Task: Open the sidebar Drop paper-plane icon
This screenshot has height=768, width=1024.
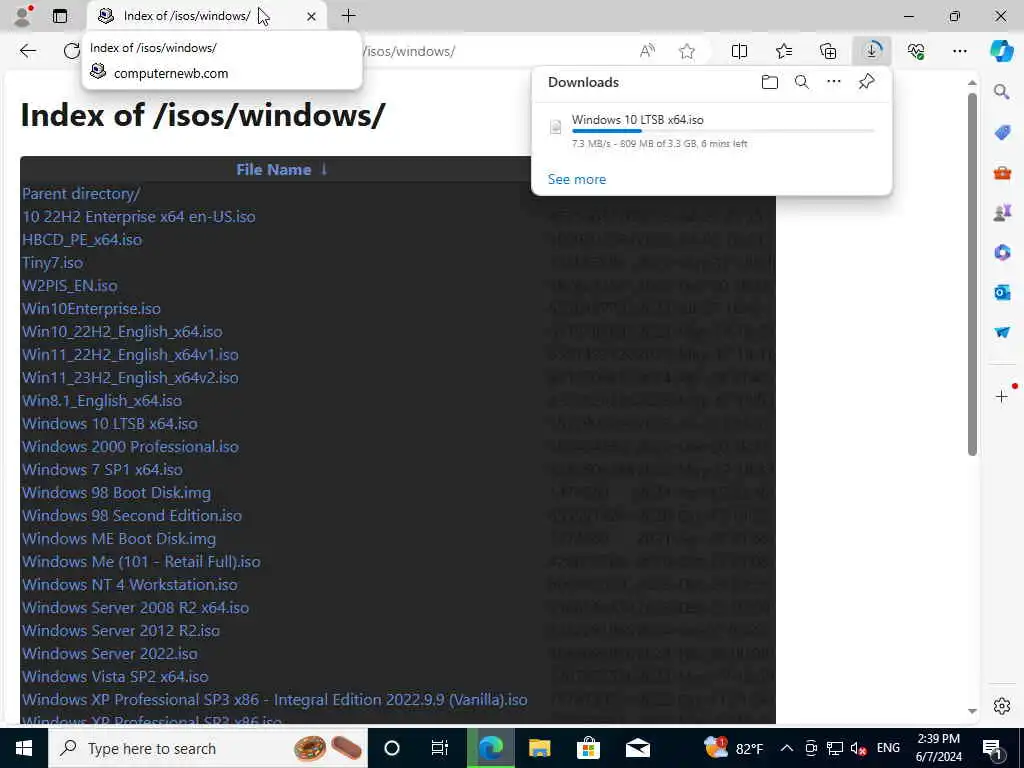Action: (x=1002, y=332)
